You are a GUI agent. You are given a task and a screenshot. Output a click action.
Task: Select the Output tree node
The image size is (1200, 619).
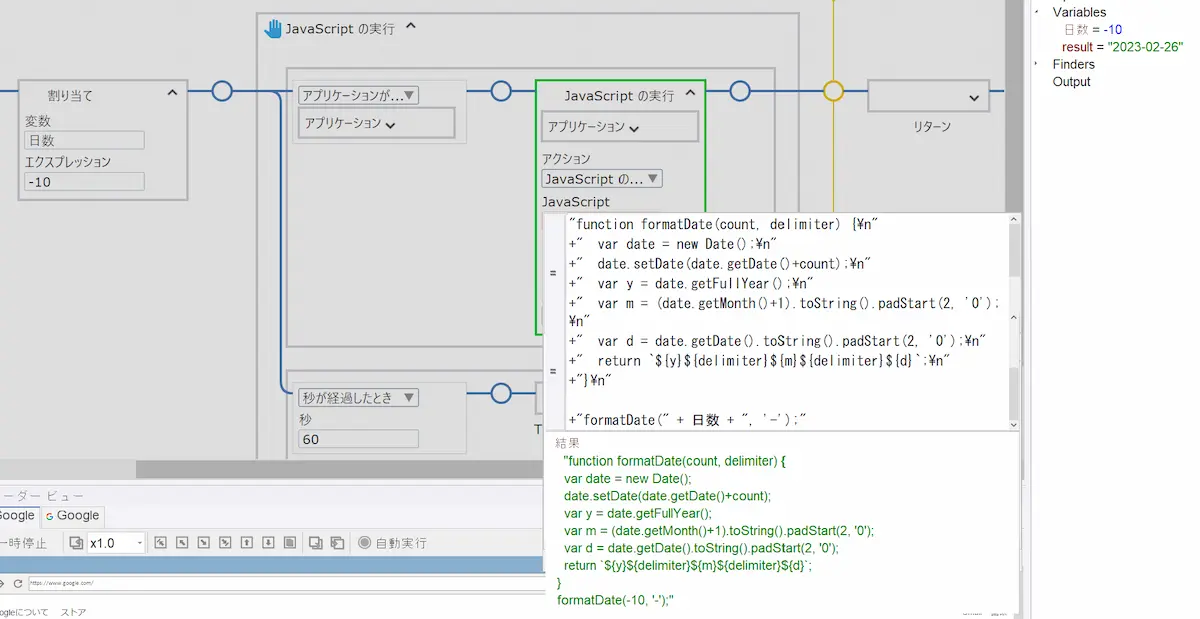[1072, 82]
